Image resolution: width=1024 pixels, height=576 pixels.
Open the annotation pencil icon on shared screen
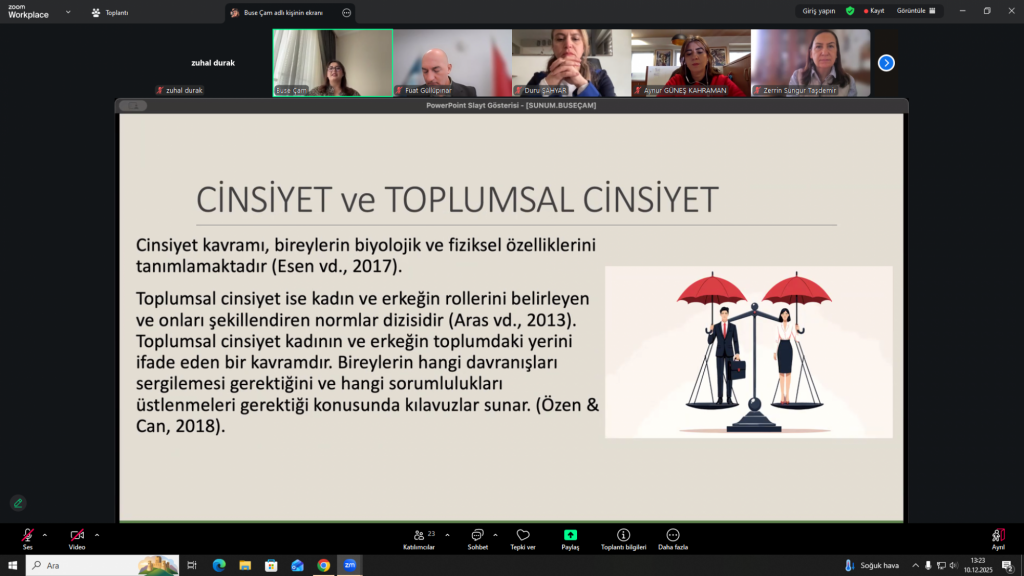pos(18,503)
